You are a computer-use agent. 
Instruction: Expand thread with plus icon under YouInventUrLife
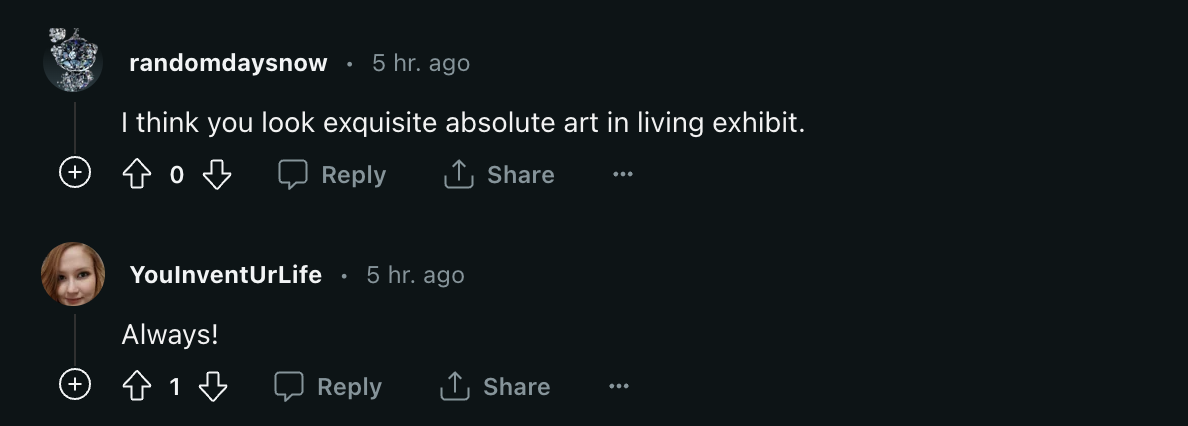click(x=75, y=385)
